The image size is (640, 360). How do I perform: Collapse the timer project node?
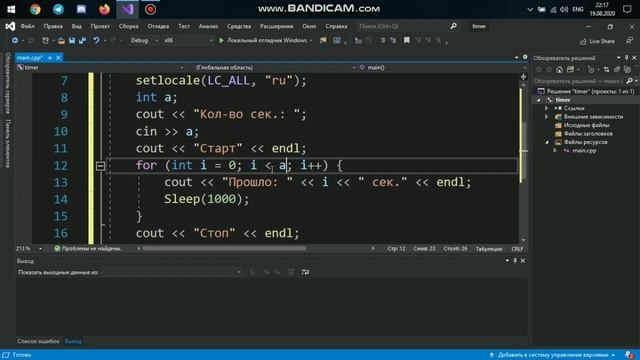539,100
